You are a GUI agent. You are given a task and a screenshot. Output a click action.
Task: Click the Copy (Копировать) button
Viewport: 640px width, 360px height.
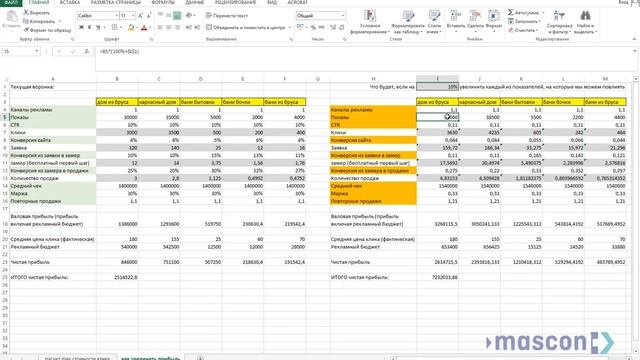click(x=39, y=21)
